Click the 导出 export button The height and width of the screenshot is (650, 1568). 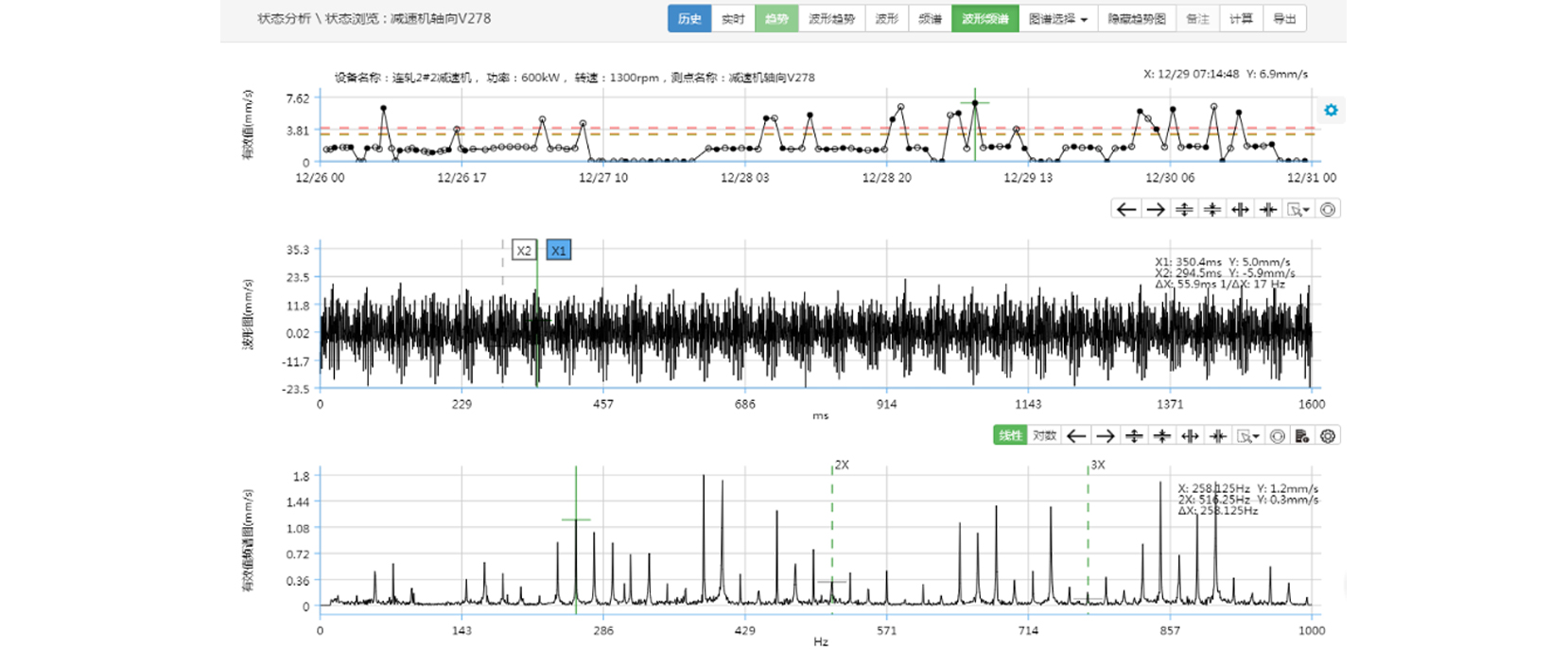(x=1284, y=19)
